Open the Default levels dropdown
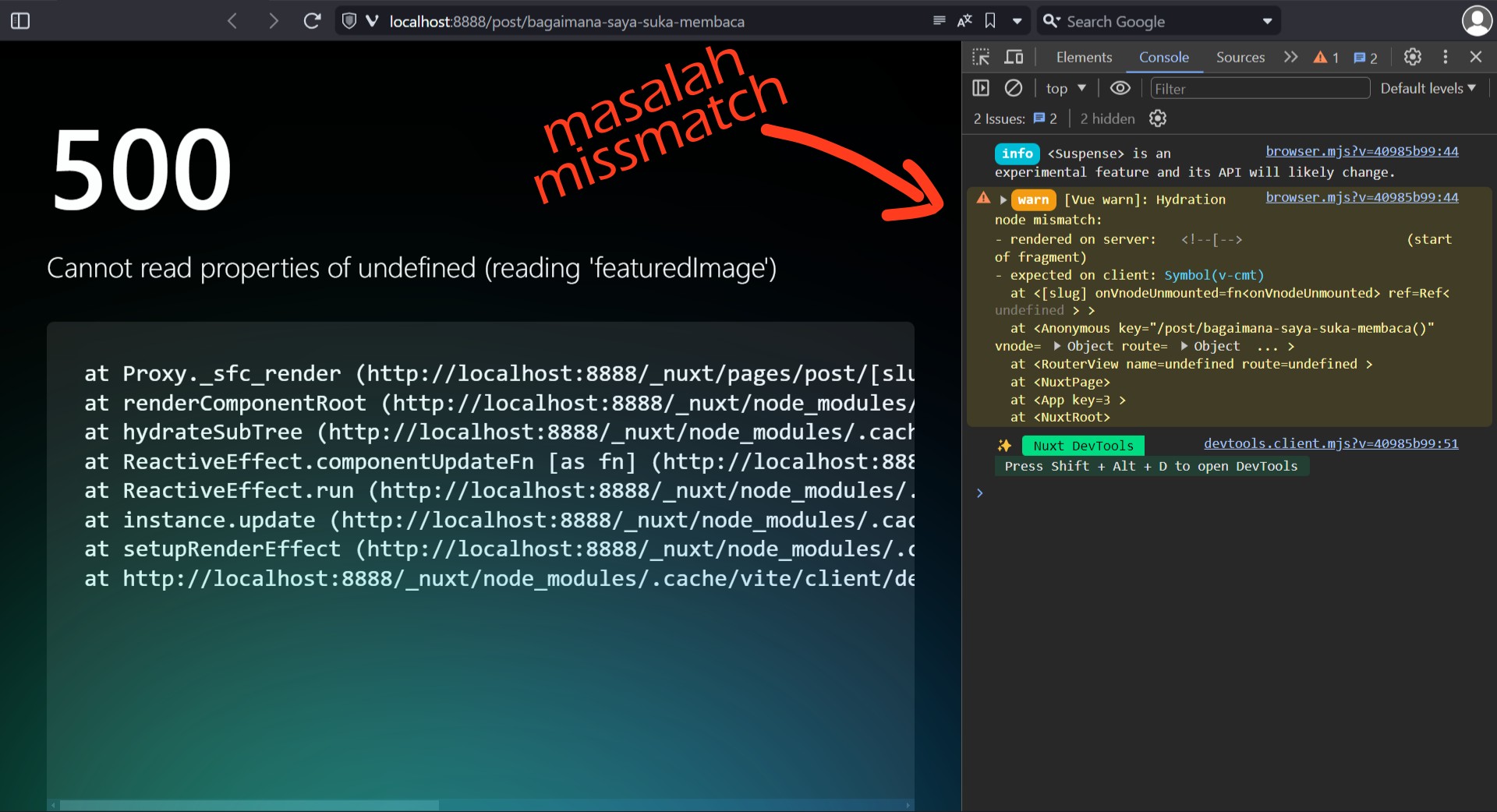 [x=1428, y=88]
